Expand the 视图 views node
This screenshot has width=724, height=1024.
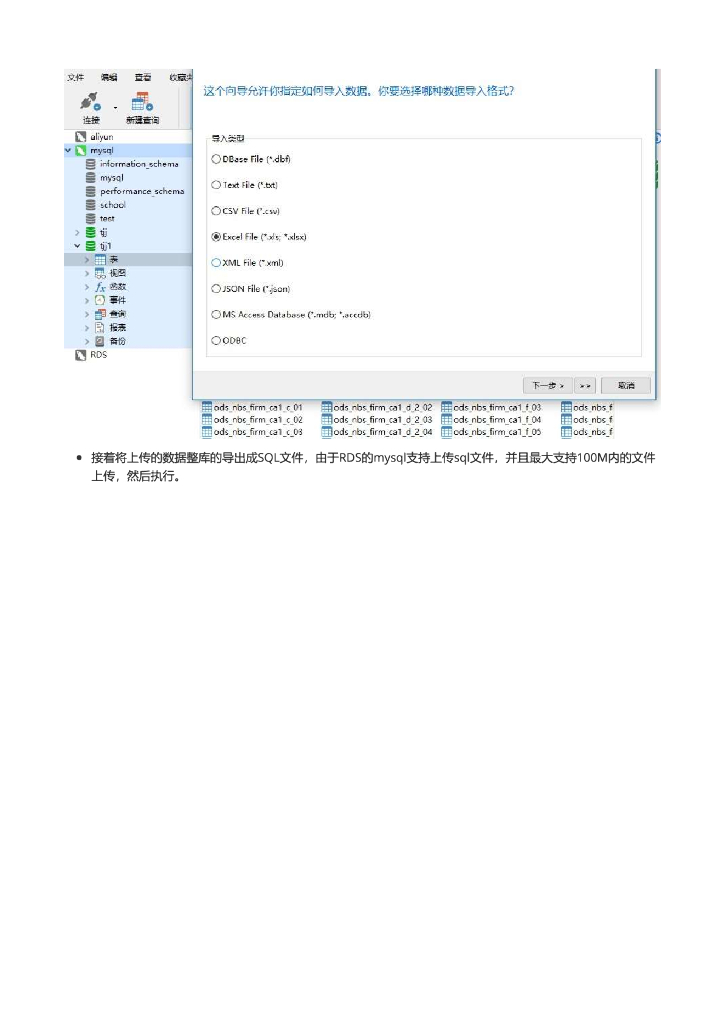(x=86, y=273)
